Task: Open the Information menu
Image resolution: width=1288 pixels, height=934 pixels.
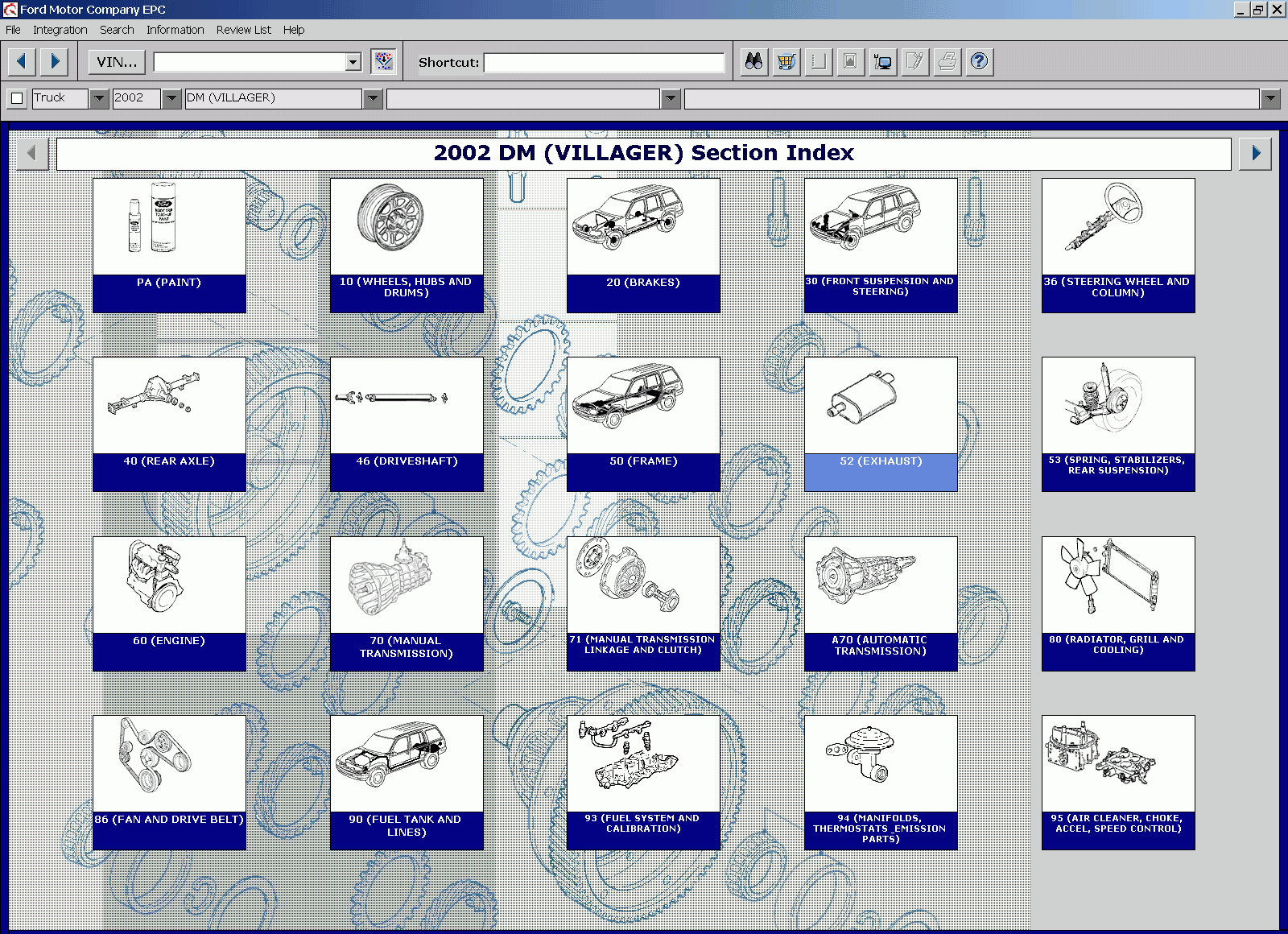Action: coord(175,30)
